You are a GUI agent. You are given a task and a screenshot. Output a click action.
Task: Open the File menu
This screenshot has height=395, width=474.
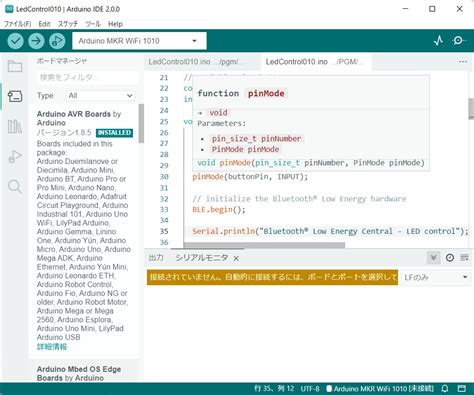click(17, 24)
